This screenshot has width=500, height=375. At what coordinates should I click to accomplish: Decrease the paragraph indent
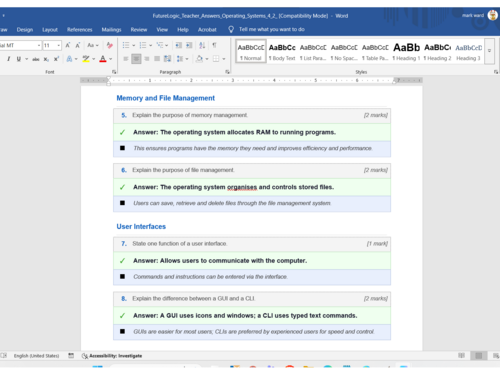click(179, 45)
